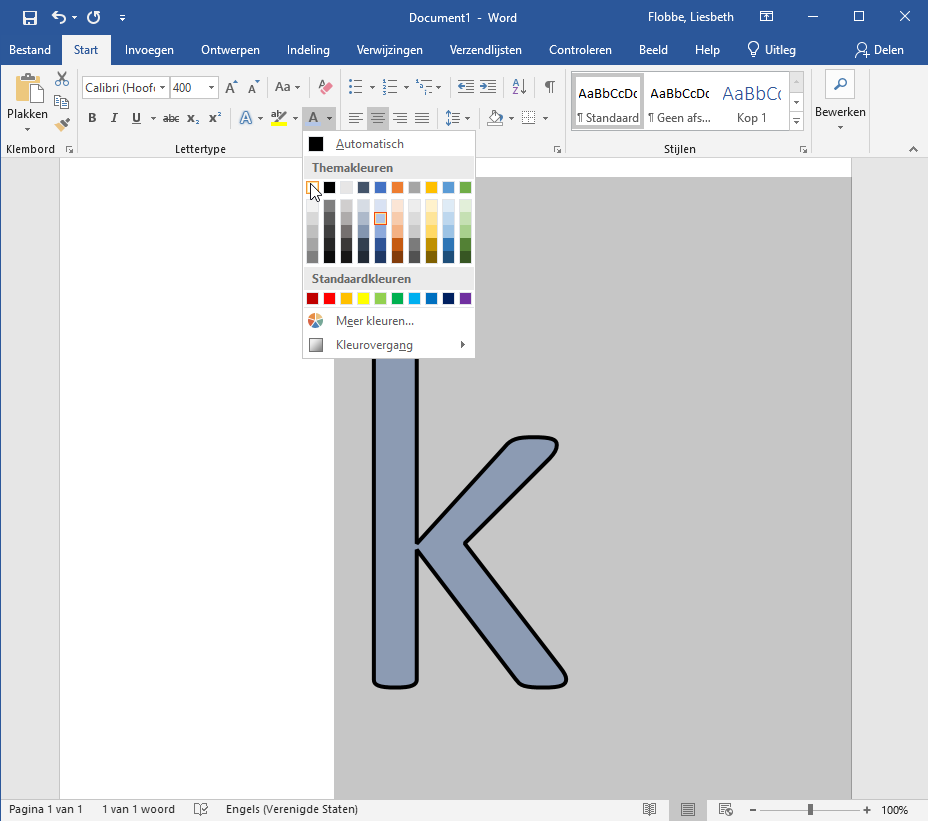
Task: Open numbered list style dropdown
Action: 406,88
